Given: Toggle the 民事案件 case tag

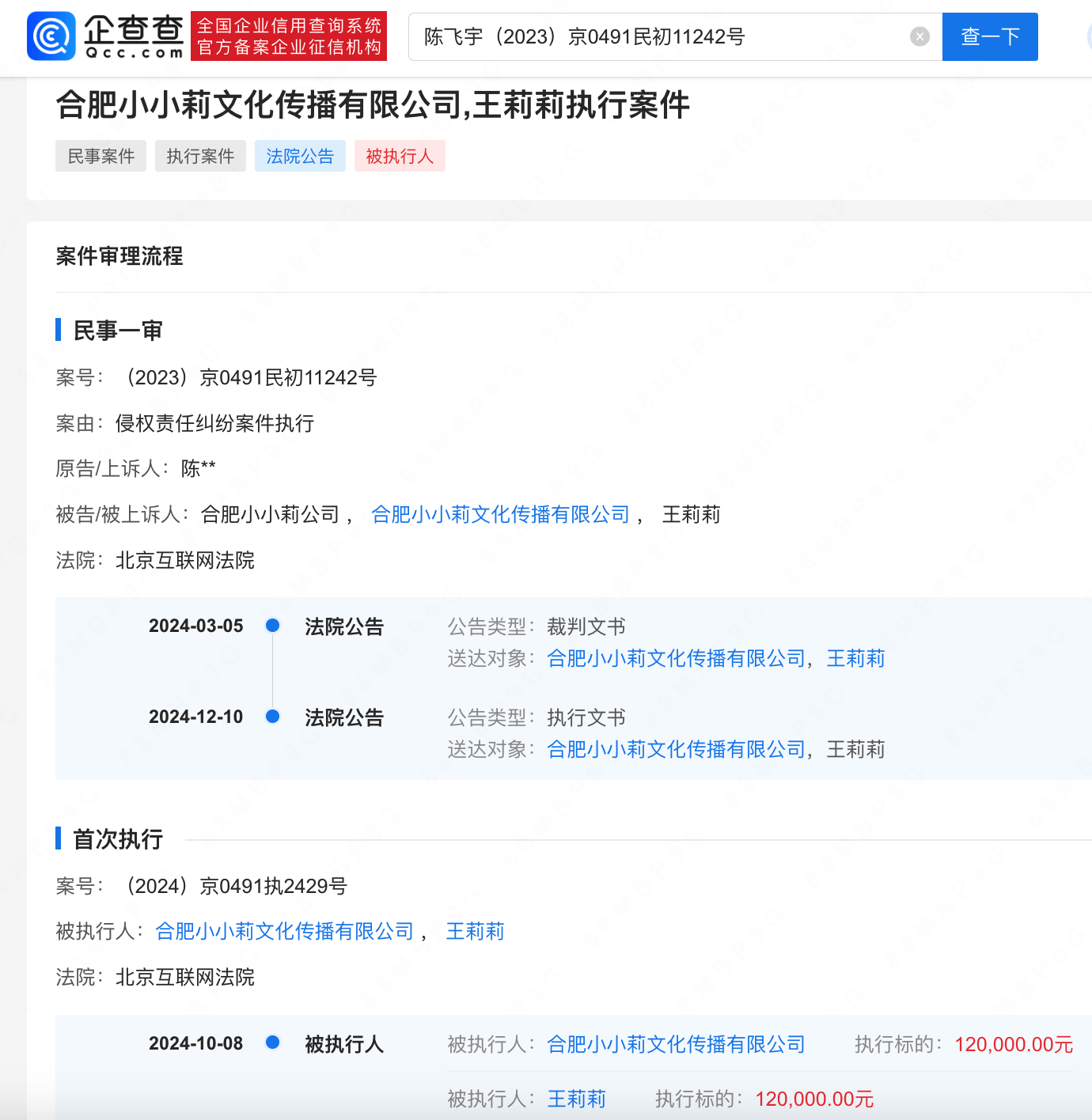Looking at the screenshot, I should point(100,156).
